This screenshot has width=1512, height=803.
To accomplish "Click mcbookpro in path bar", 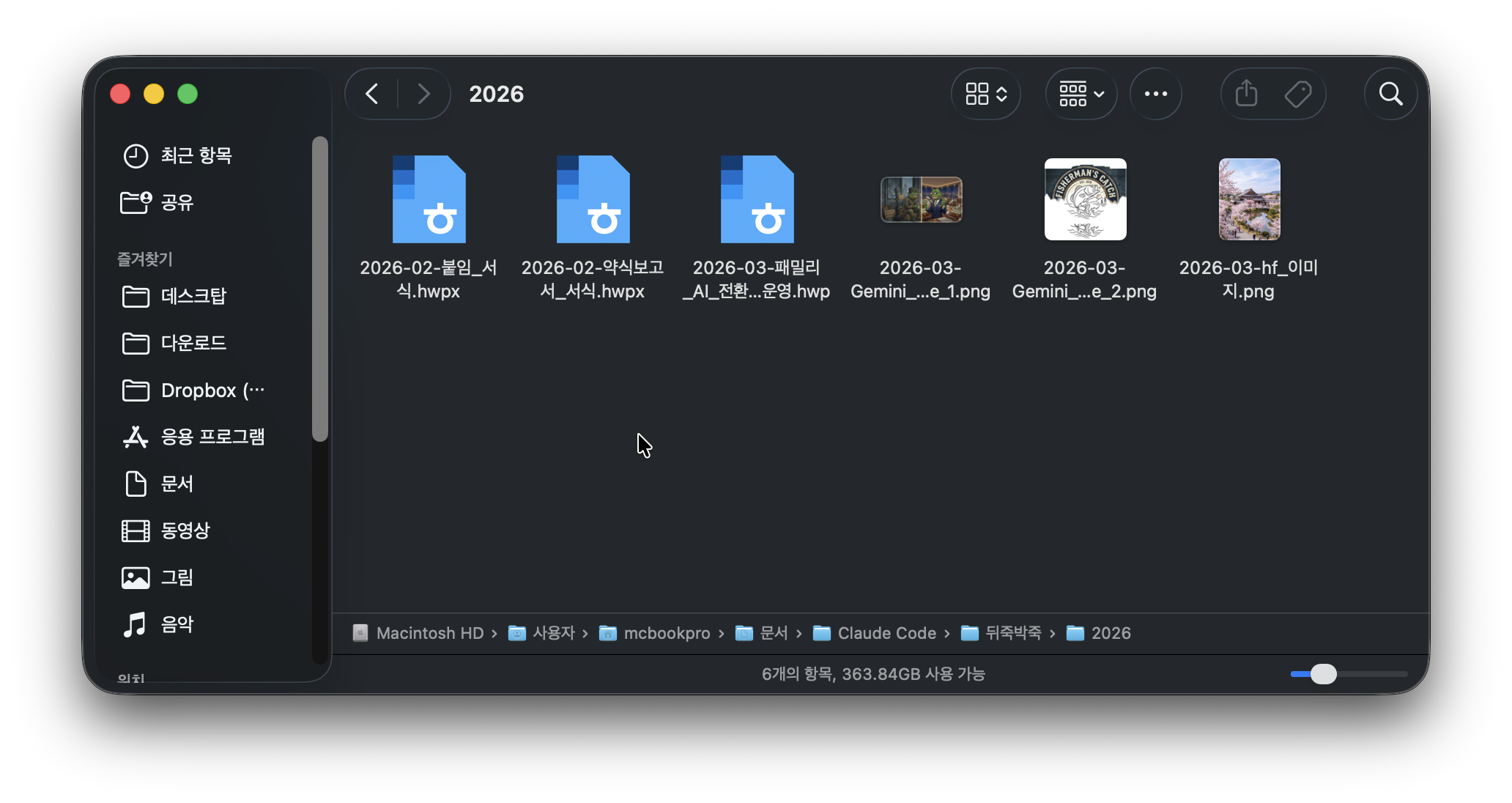I will click(x=666, y=633).
